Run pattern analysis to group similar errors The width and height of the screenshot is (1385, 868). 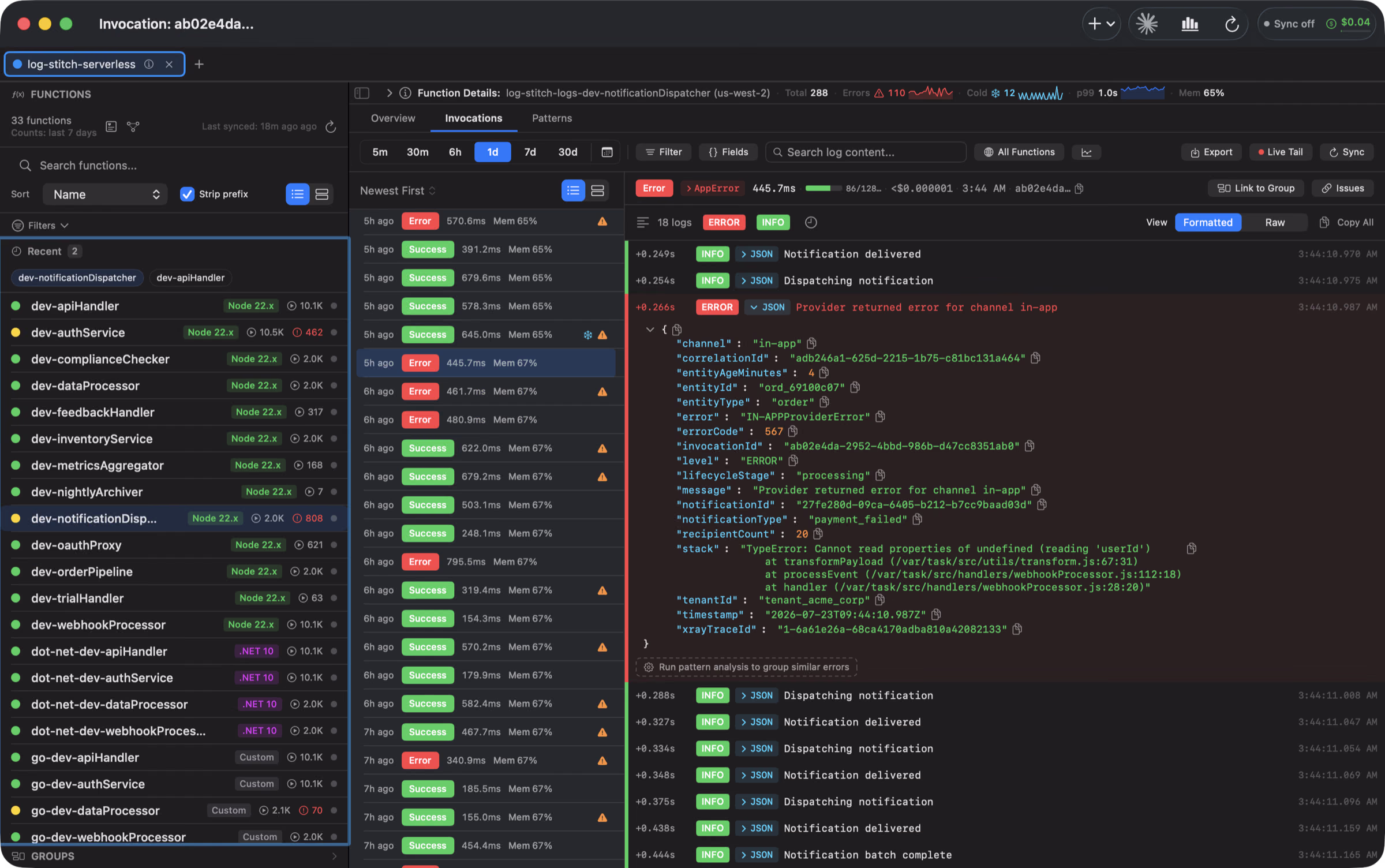[x=747, y=667]
